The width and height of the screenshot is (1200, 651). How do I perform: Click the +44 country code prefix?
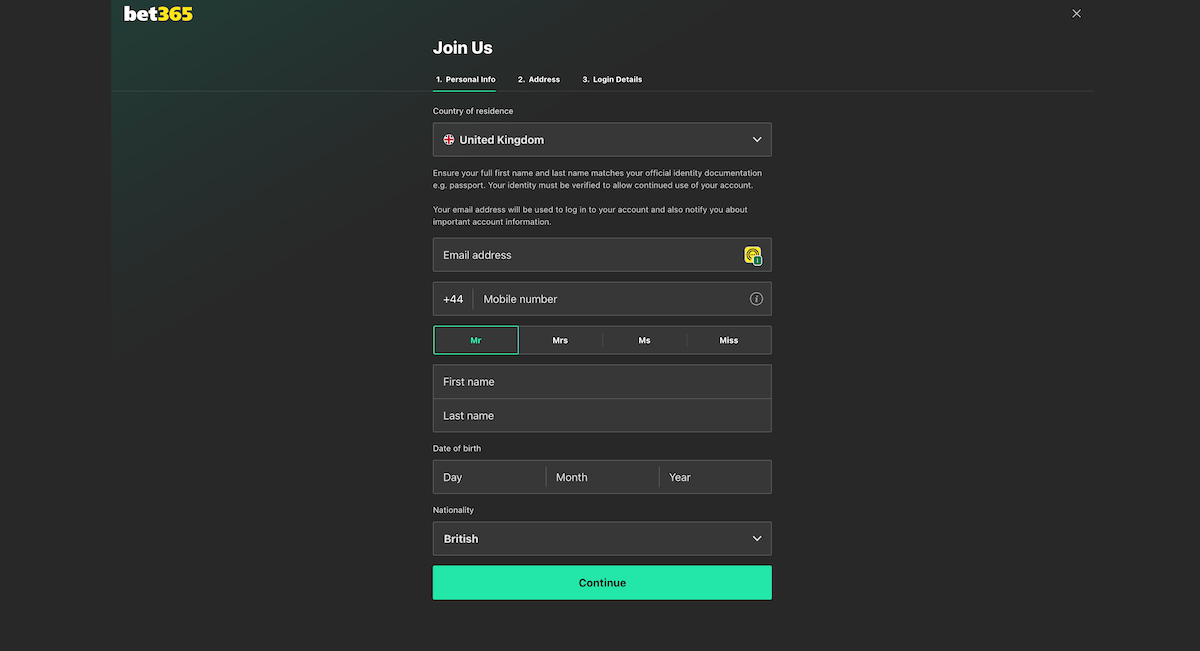pyautogui.click(x=453, y=299)
